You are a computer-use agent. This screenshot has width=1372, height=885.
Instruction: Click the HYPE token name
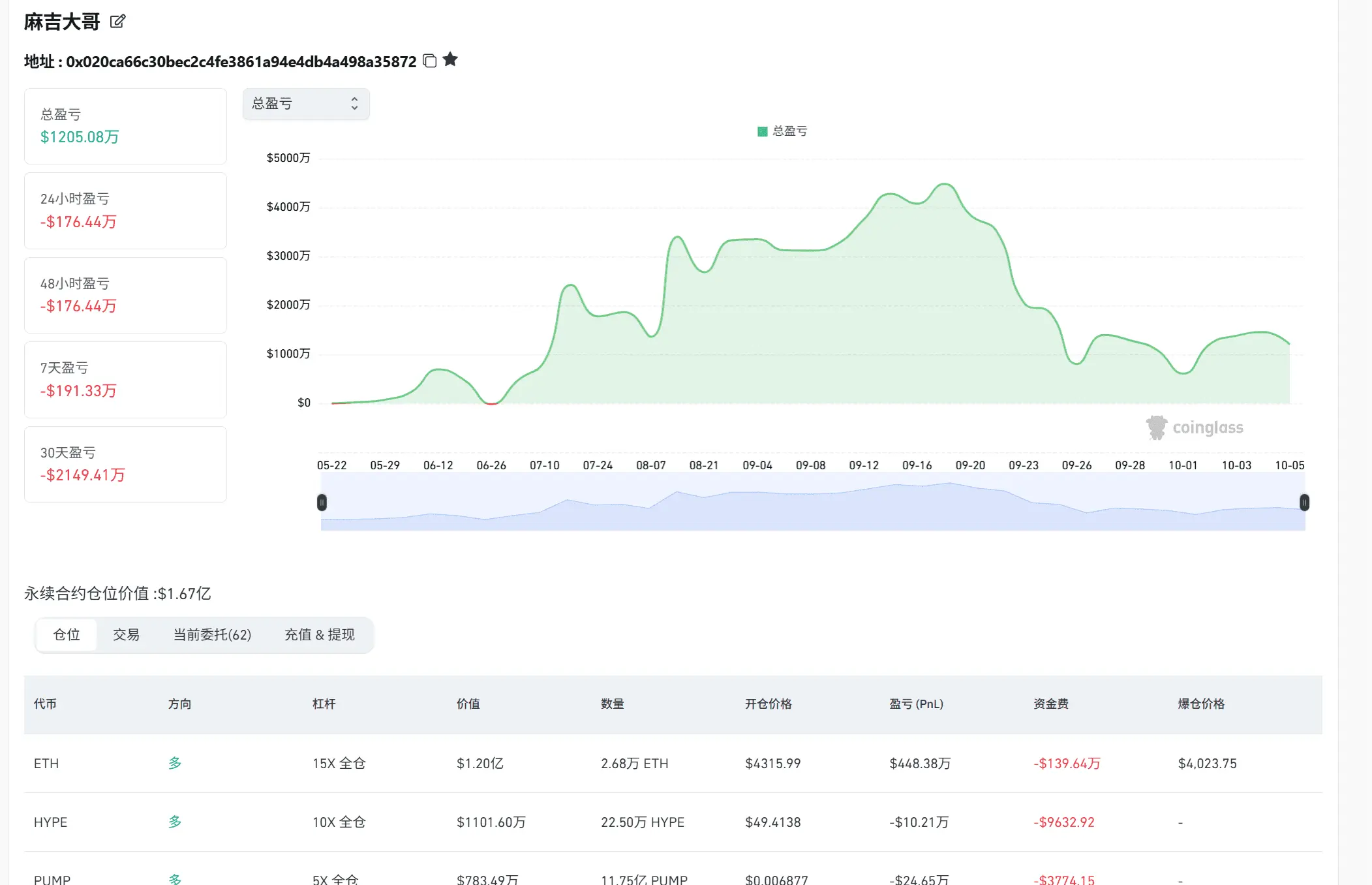[x=51, y=822]
